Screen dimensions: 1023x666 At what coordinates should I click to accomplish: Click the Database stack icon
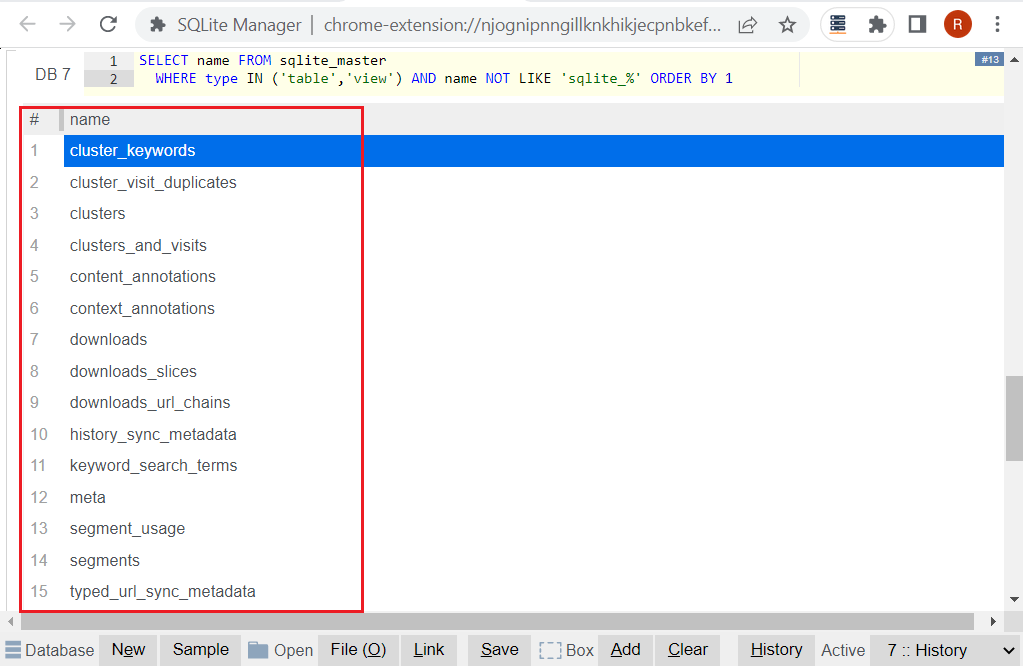[13, 650]
